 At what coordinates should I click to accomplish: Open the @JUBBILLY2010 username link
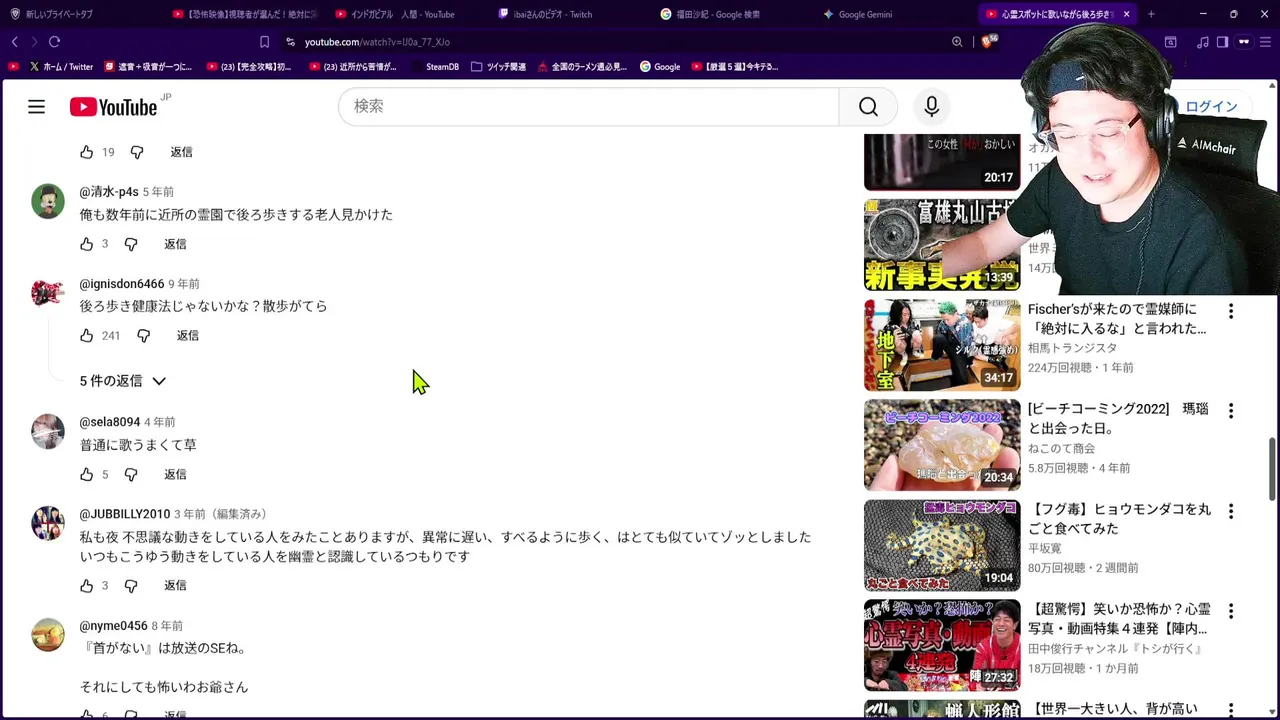[x=125, y=514]
